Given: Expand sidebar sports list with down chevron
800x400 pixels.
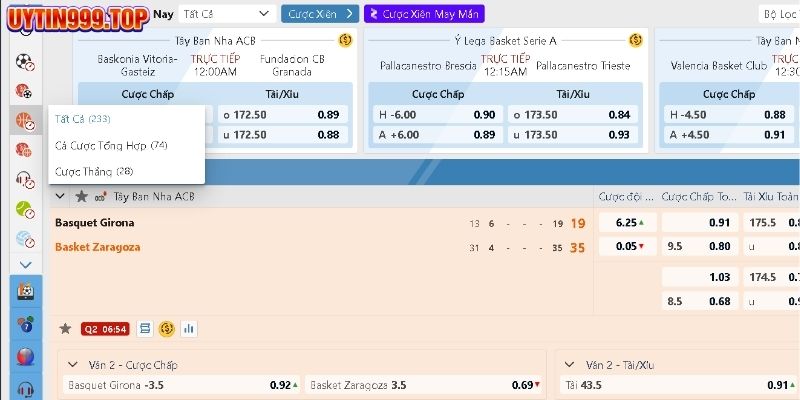Looking at the screenshot, I should pos(25,265).
